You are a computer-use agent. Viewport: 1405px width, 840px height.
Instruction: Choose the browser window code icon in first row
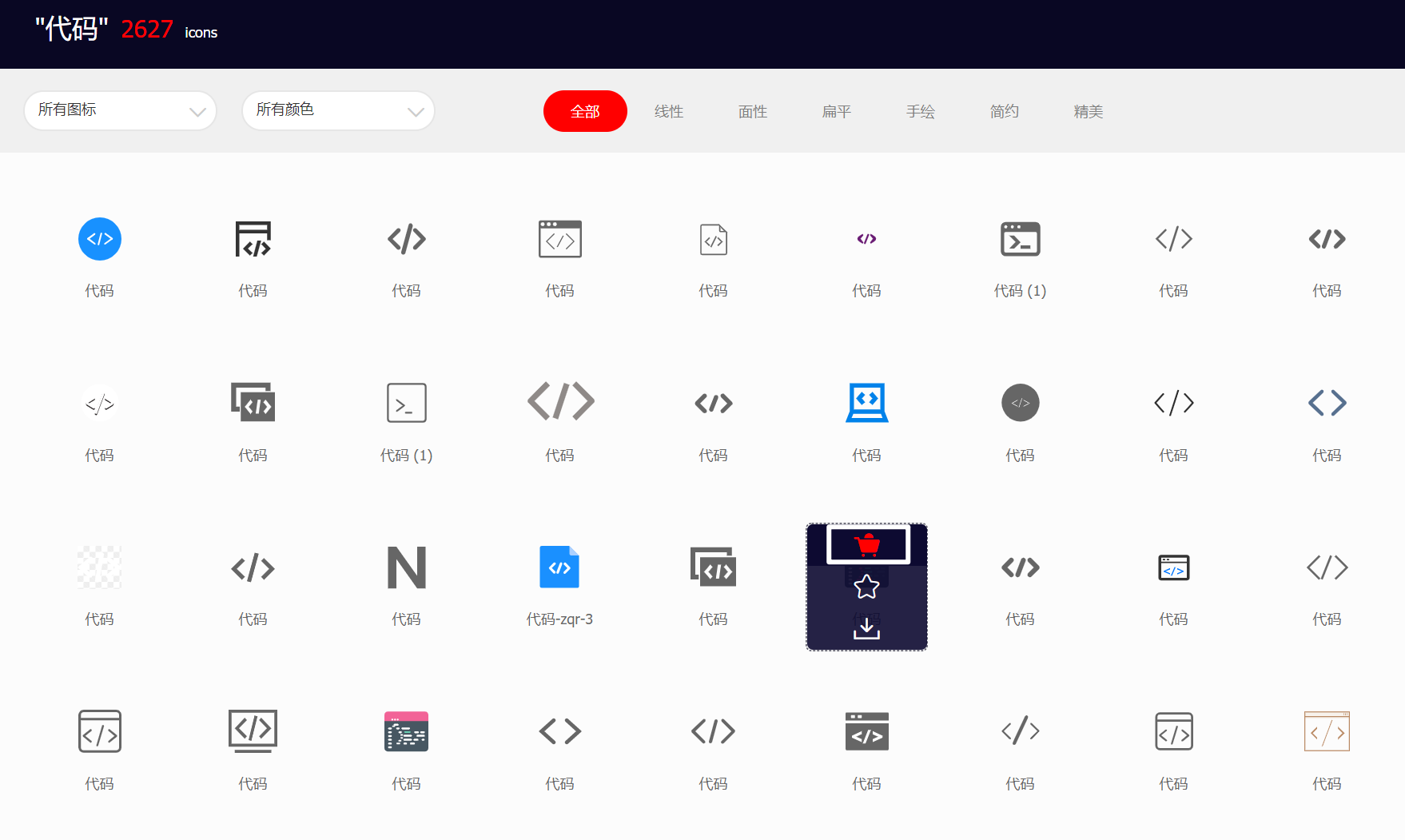pyautogui.click(x=560, y=239)
